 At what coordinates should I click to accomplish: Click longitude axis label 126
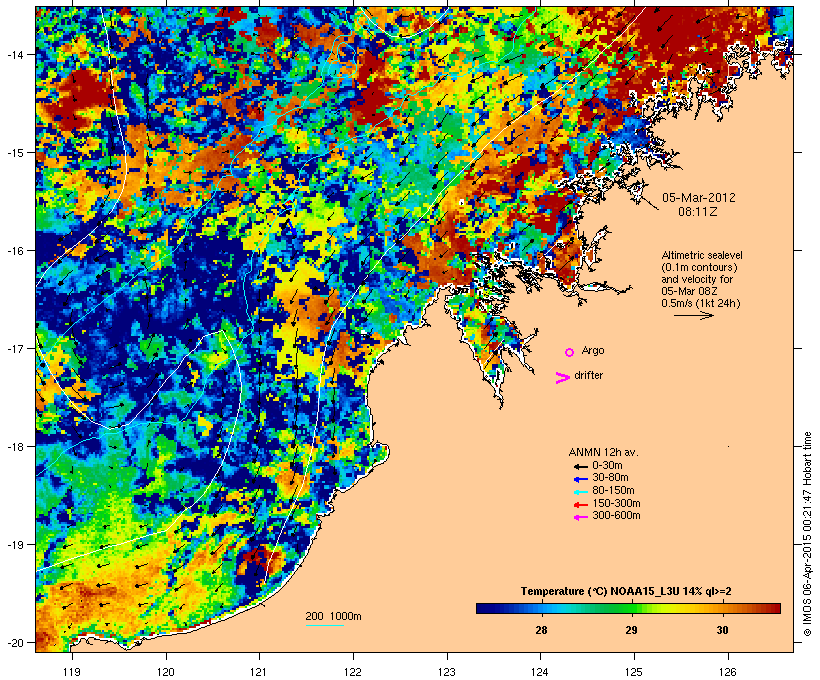click(728, 672)
